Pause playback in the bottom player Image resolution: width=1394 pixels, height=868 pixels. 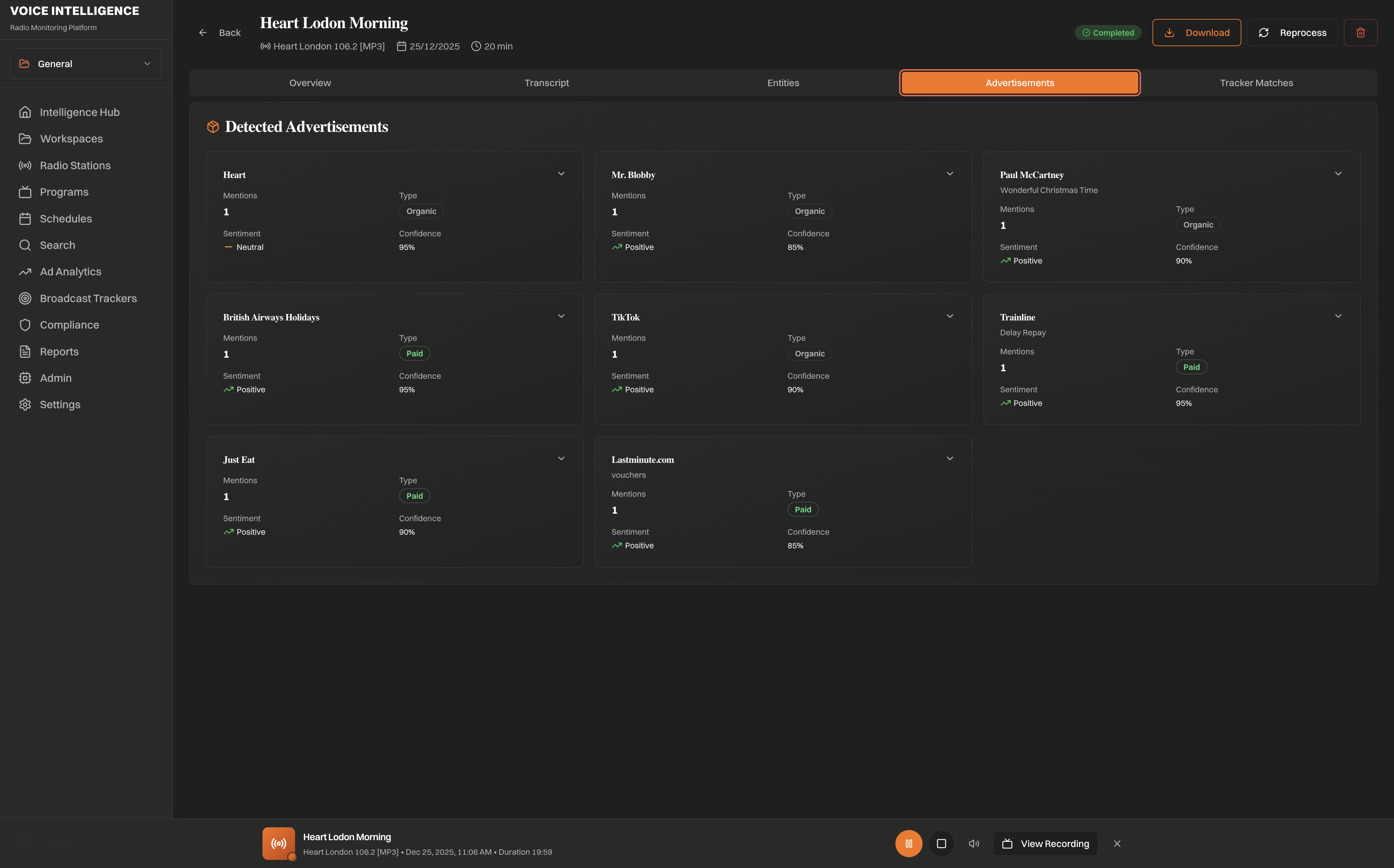point(908,843)
